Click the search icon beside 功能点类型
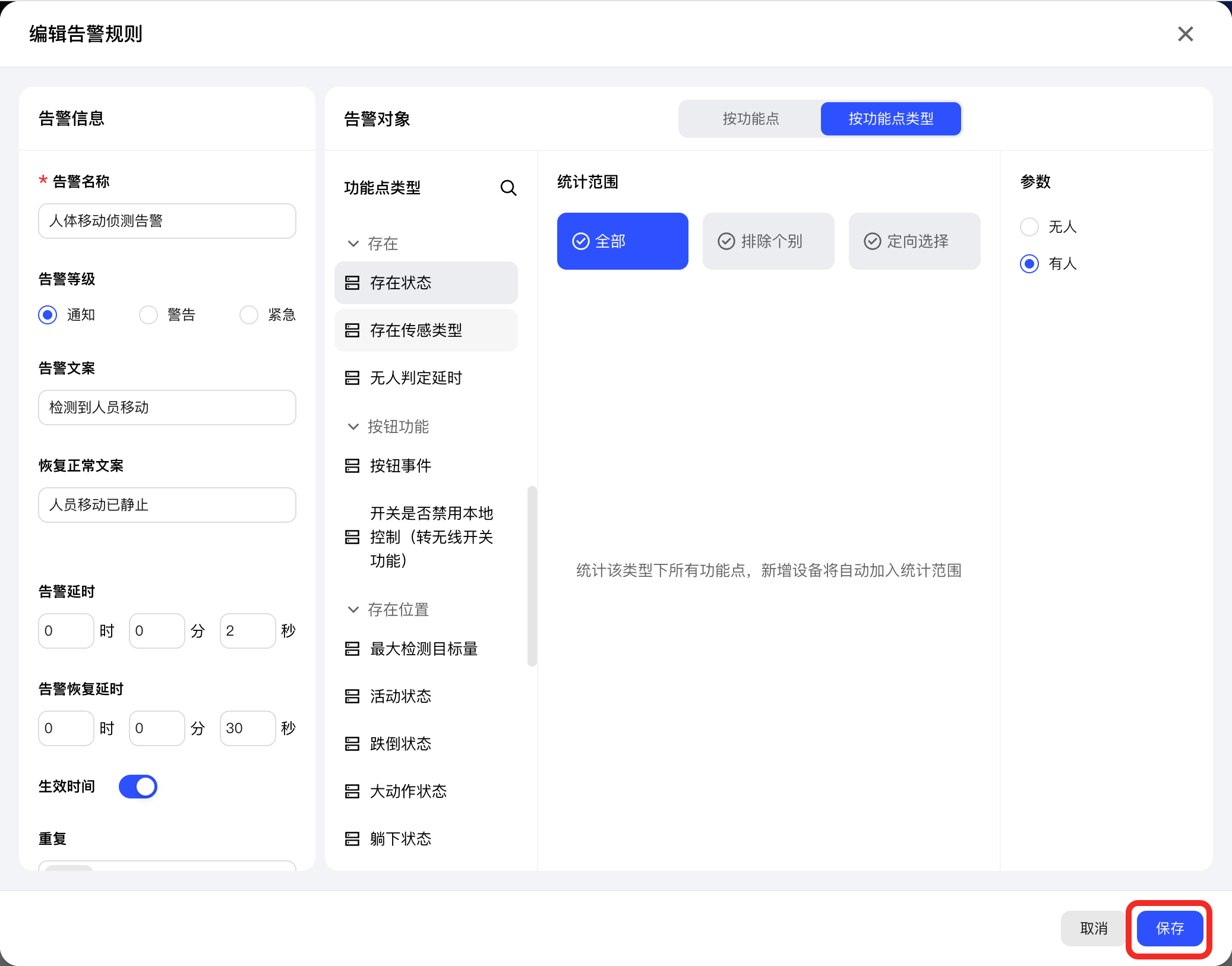The width and height of the screenshot is (1232, 966). [508, 188]
